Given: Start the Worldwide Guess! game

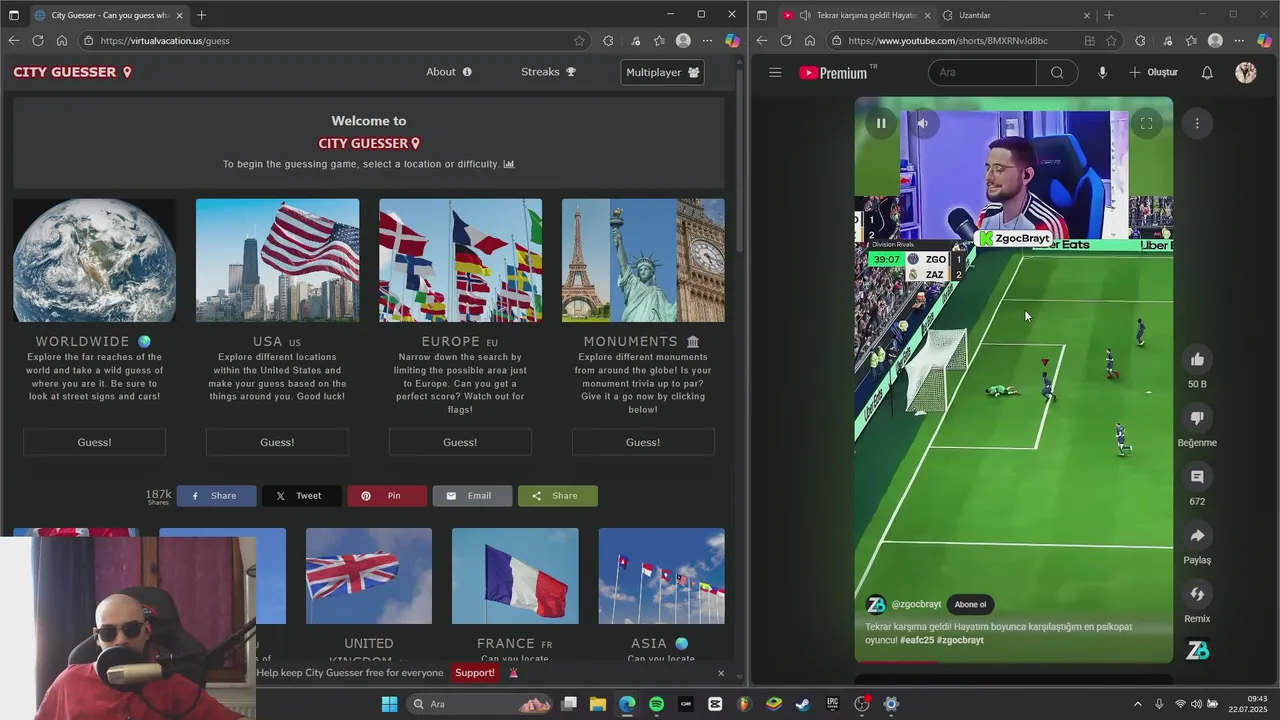Looking at the screenshot, I should (x=94, y=442).
